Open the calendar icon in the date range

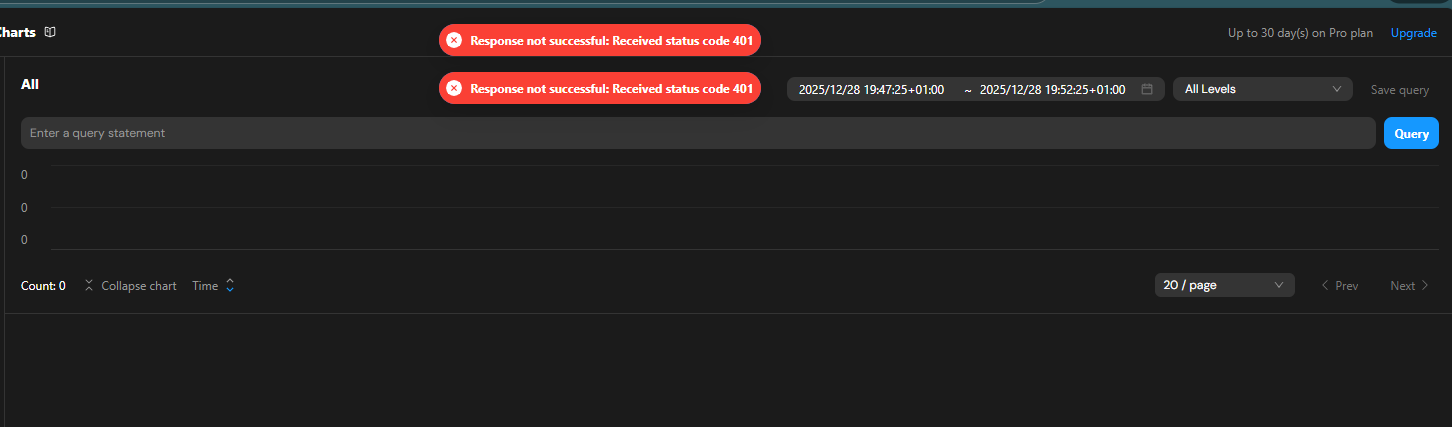pos(1147,89)
